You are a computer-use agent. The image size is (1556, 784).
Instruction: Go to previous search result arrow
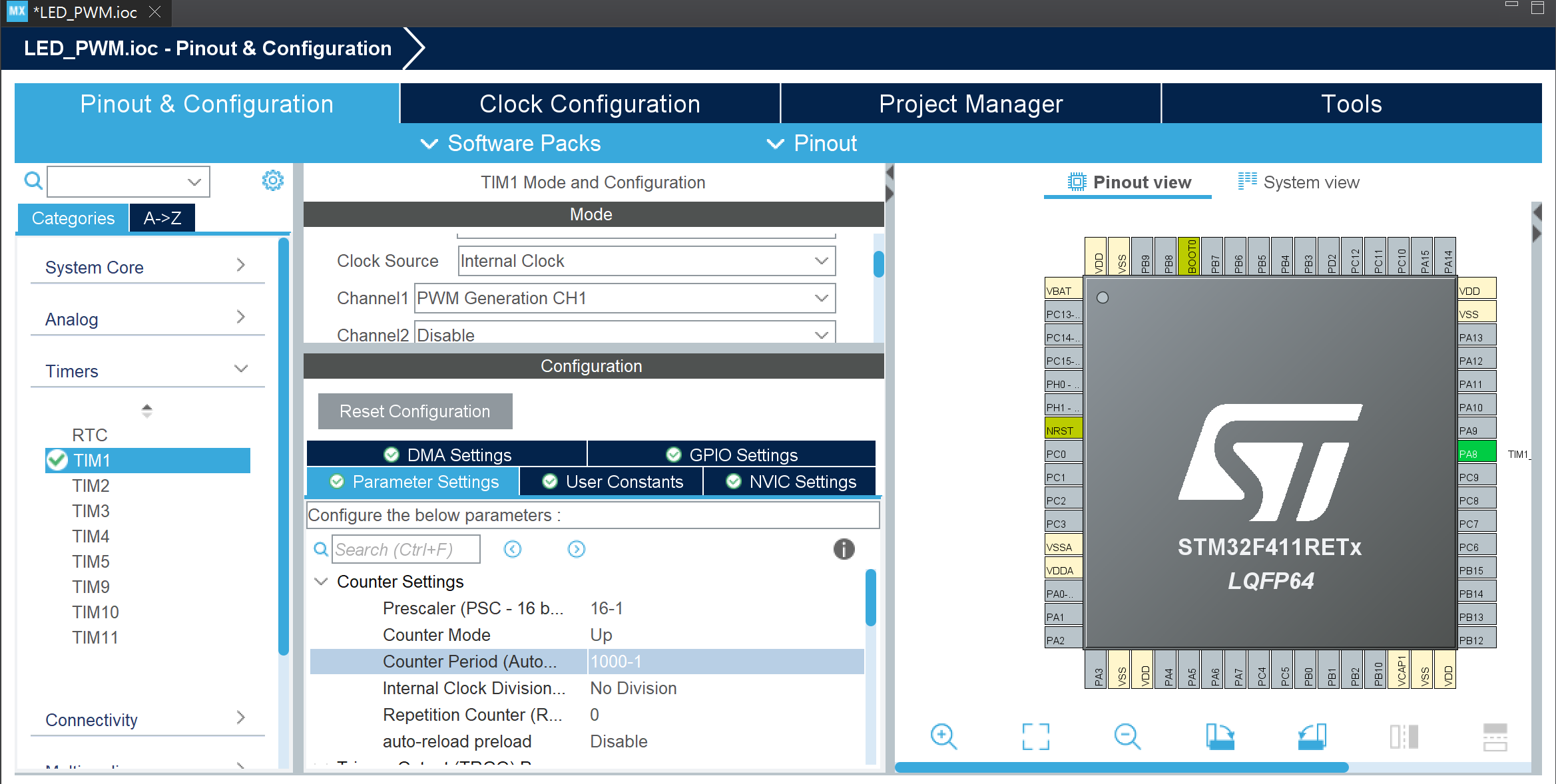click(513, 549)
